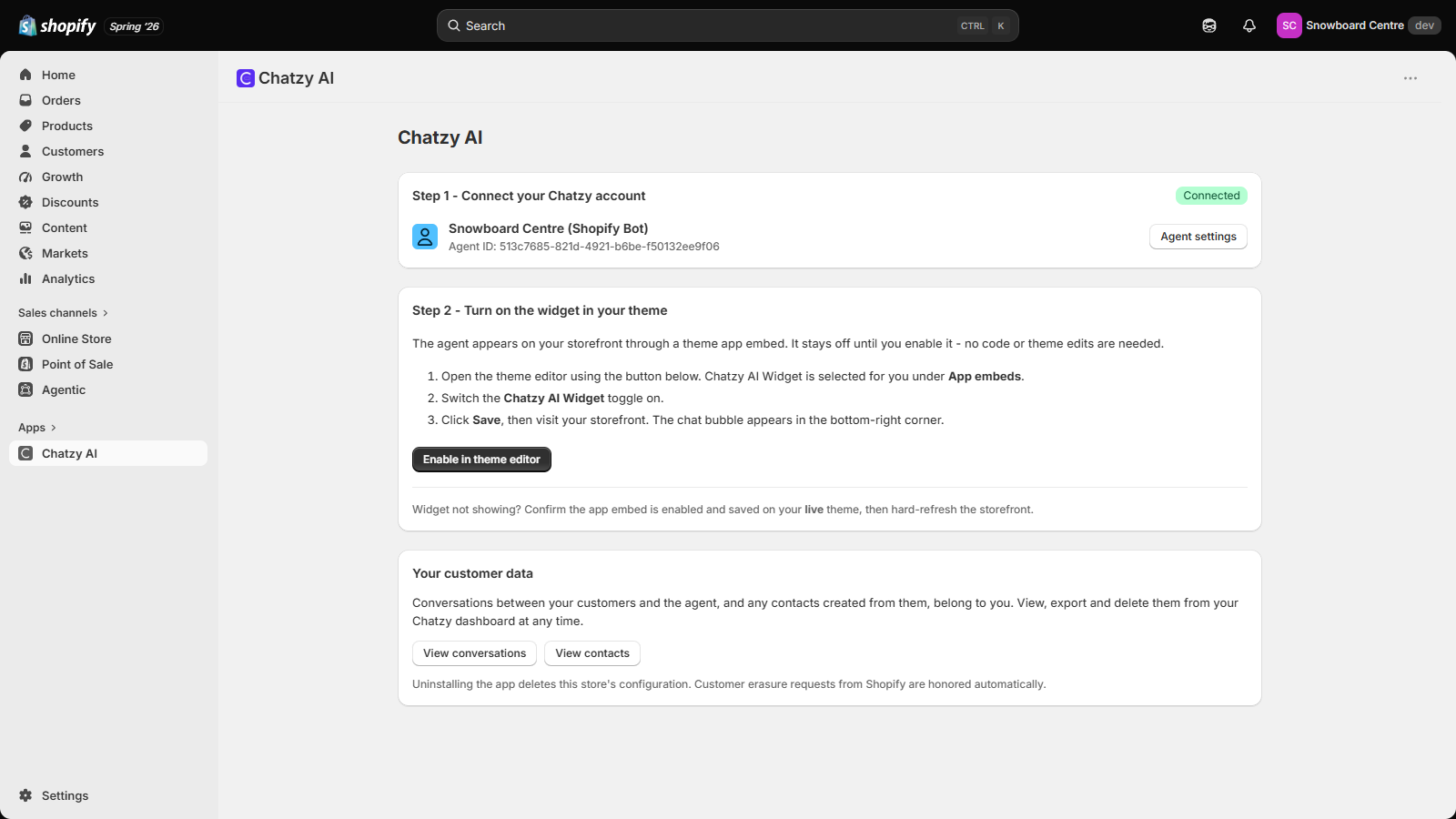Click the Content icon in sidebar
The image size is (1456, 819).
25,227
